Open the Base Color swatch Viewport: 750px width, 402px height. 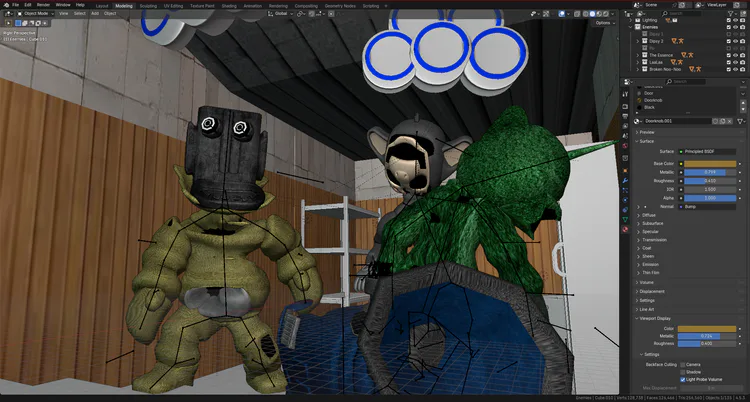coord(710,164)
